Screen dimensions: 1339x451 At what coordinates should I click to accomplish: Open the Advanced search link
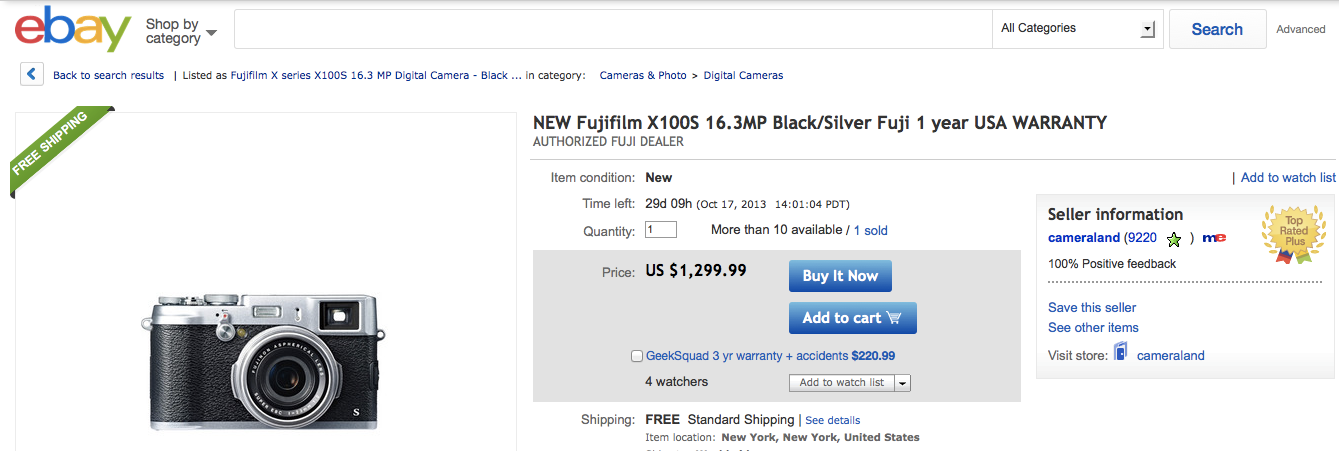click(1300, 30)
